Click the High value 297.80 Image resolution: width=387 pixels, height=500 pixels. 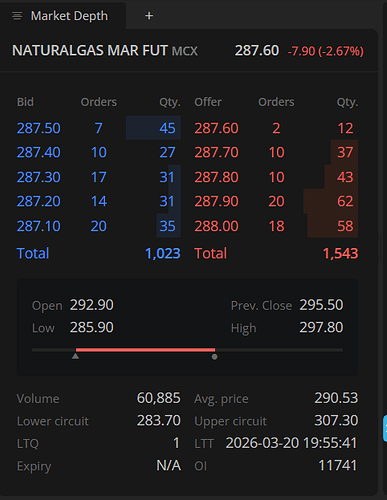click(321, 327)
